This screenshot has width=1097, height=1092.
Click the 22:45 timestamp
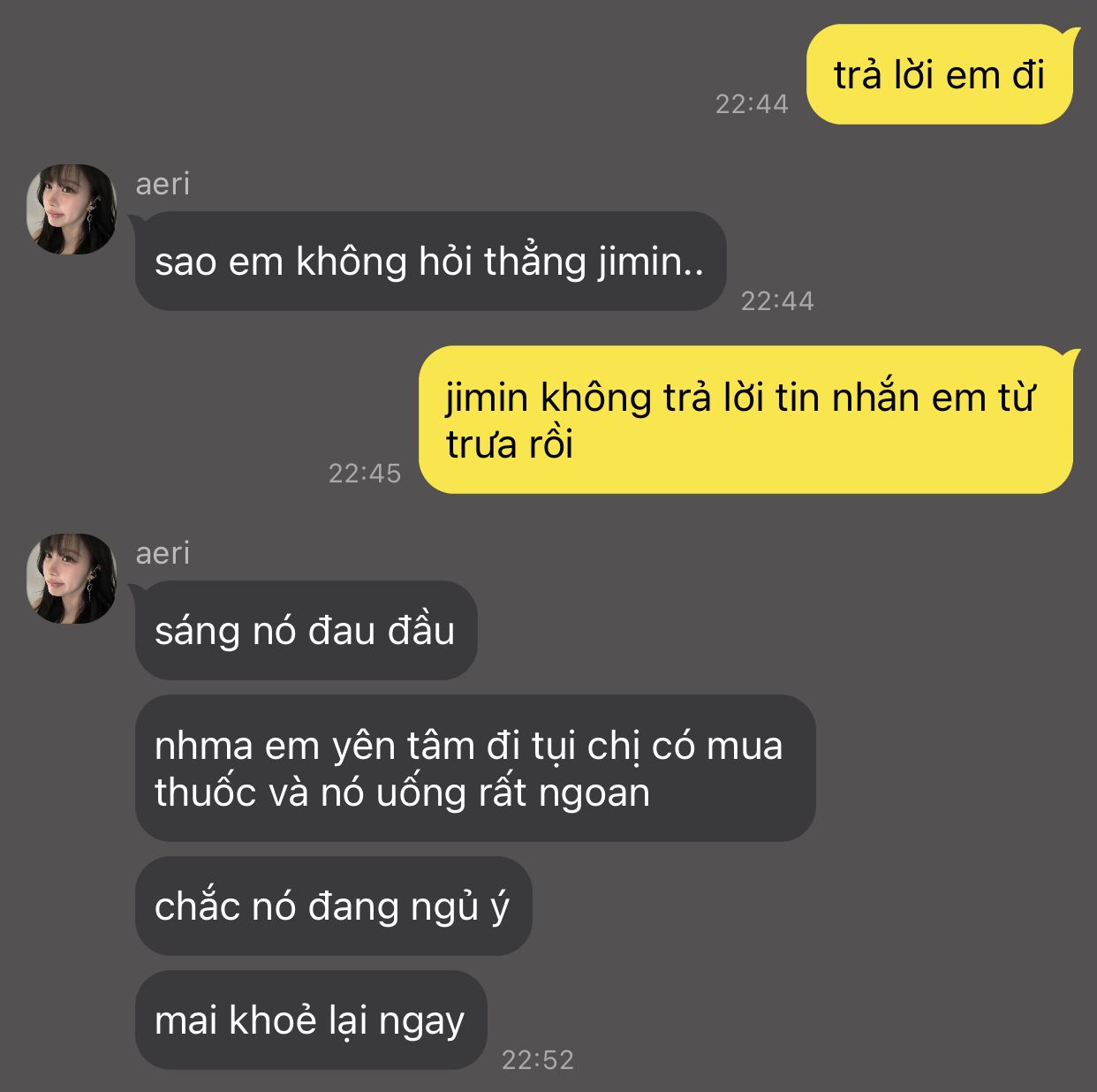coord(365,474)
